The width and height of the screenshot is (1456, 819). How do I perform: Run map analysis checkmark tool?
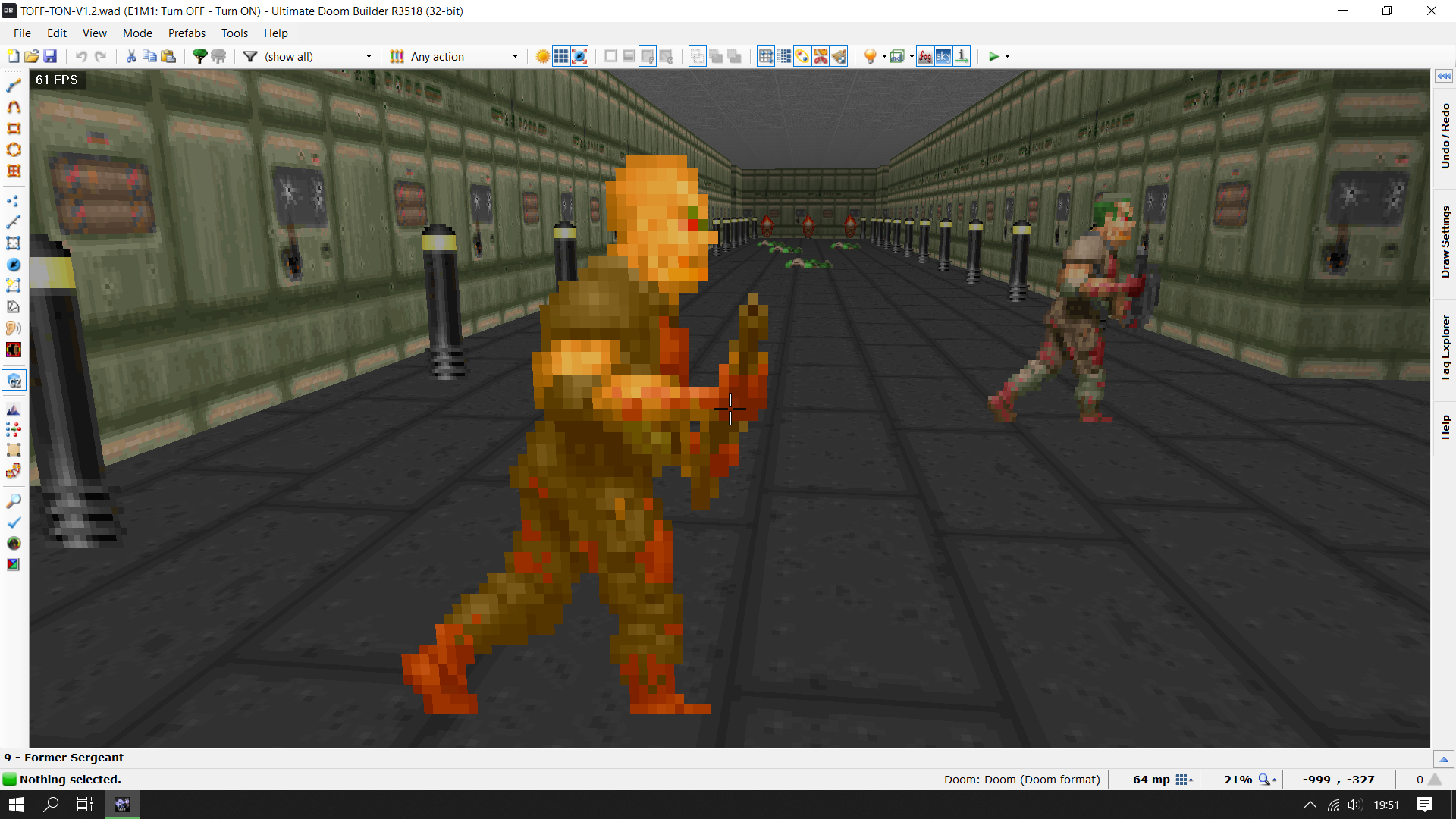(x=14, y=522)
